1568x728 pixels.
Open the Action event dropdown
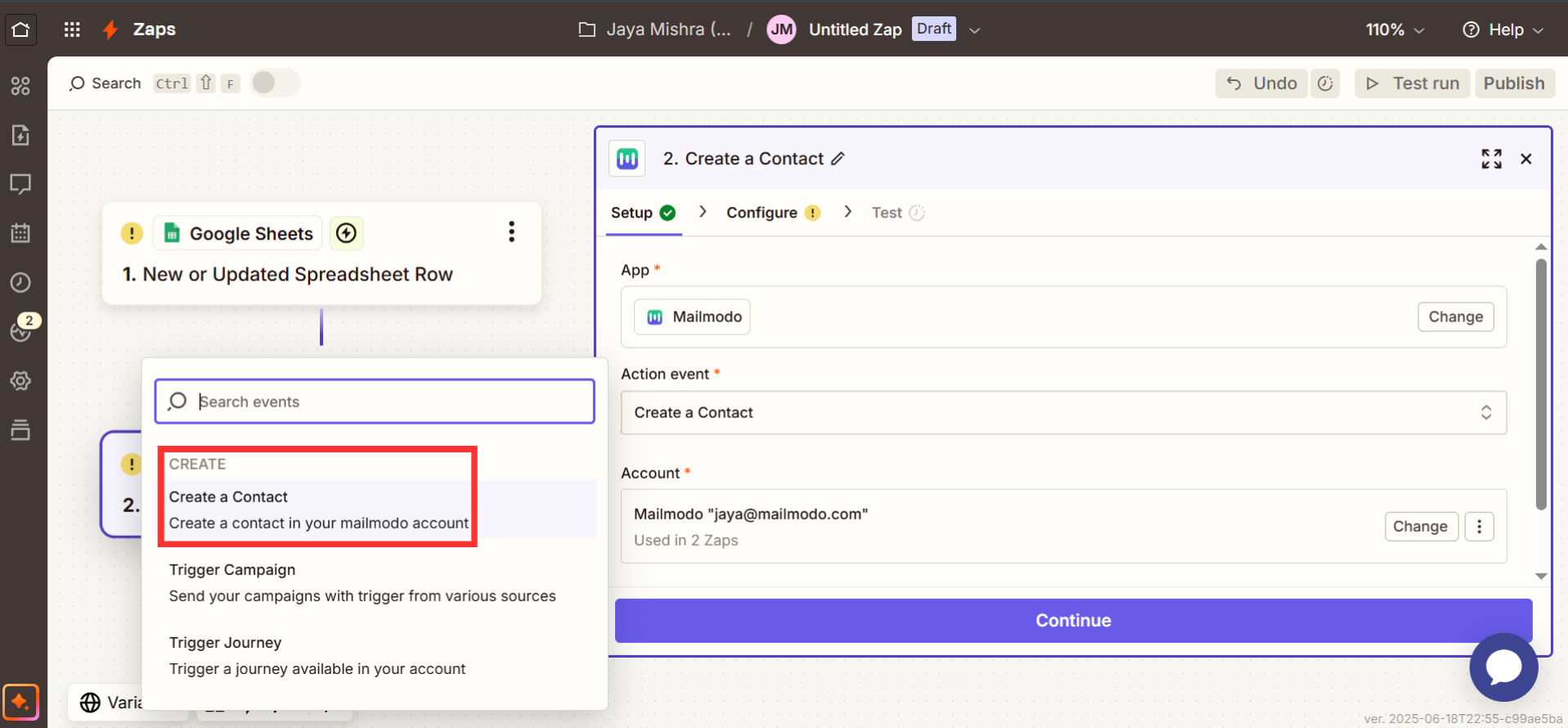tap(1063, 412)
